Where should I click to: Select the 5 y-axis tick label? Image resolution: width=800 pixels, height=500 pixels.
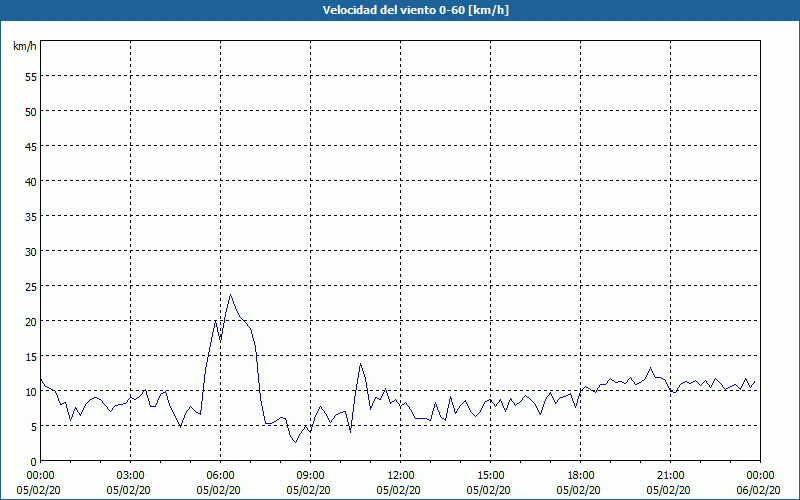[34, 427]
